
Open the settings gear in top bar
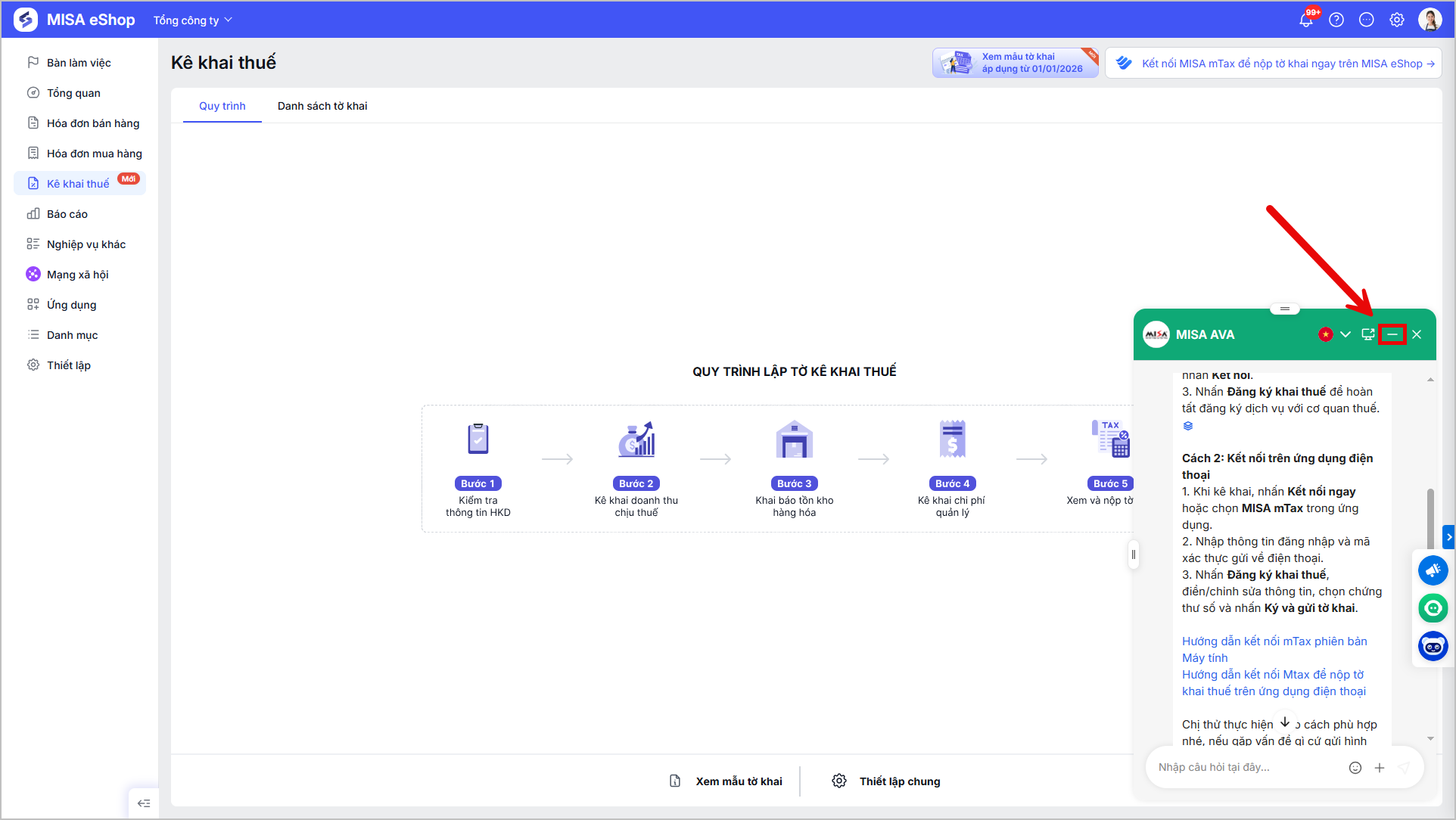tap(1397, 20)
